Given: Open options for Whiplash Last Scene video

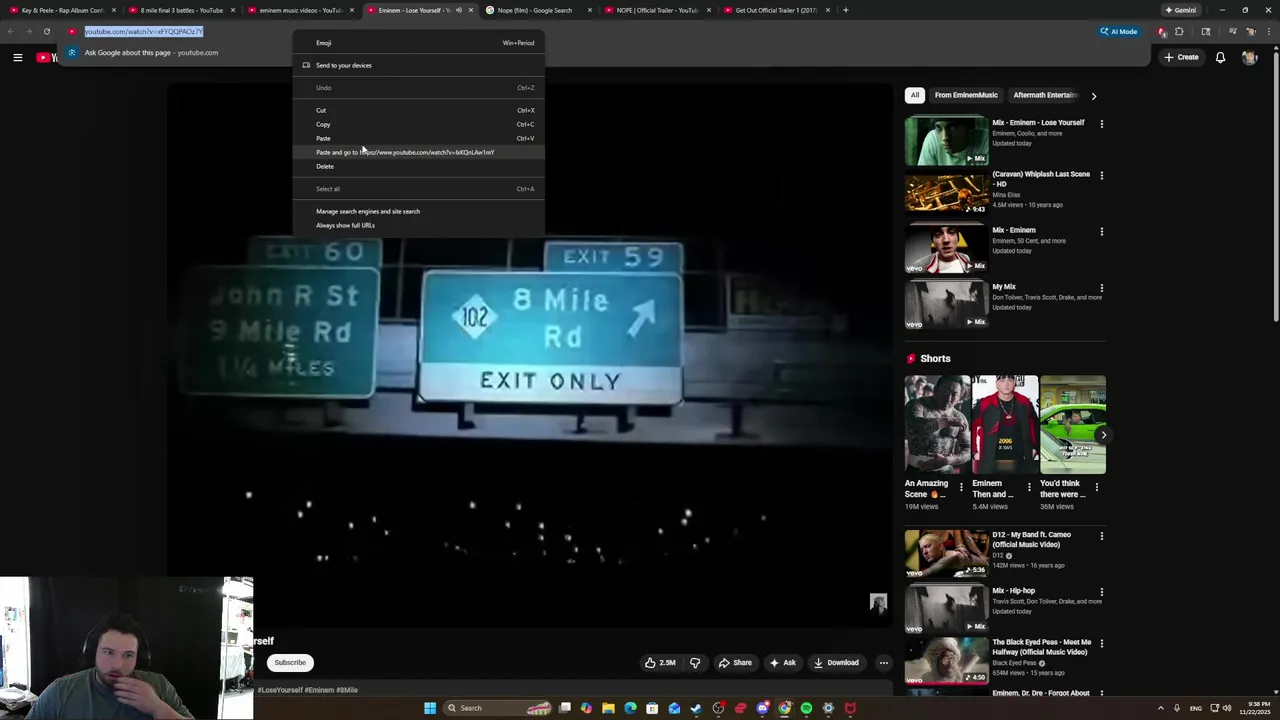Looking at the screenshot, I should tap(1102, 175).
